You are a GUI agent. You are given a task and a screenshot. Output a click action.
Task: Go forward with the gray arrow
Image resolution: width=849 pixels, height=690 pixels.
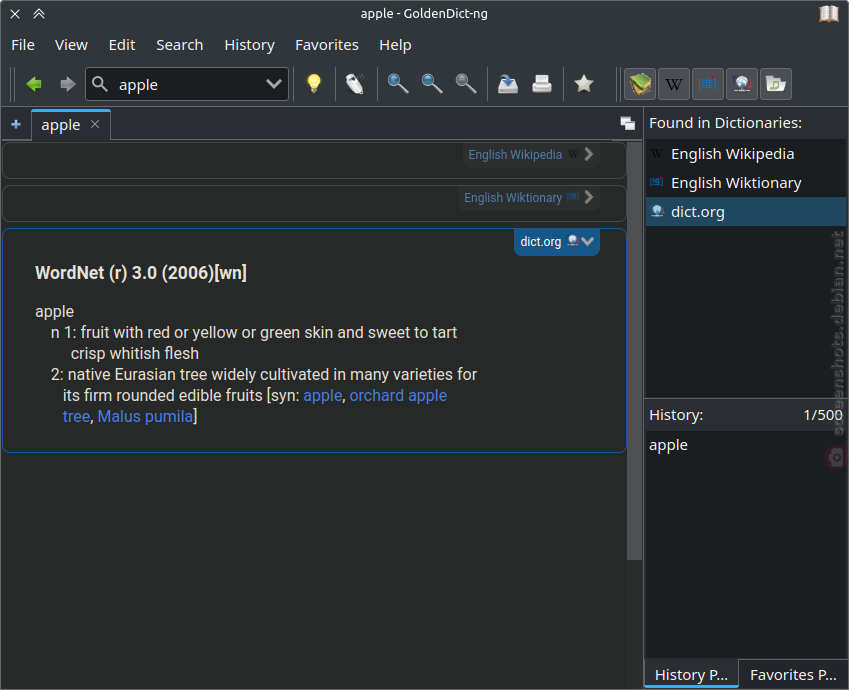coord(67,84)
